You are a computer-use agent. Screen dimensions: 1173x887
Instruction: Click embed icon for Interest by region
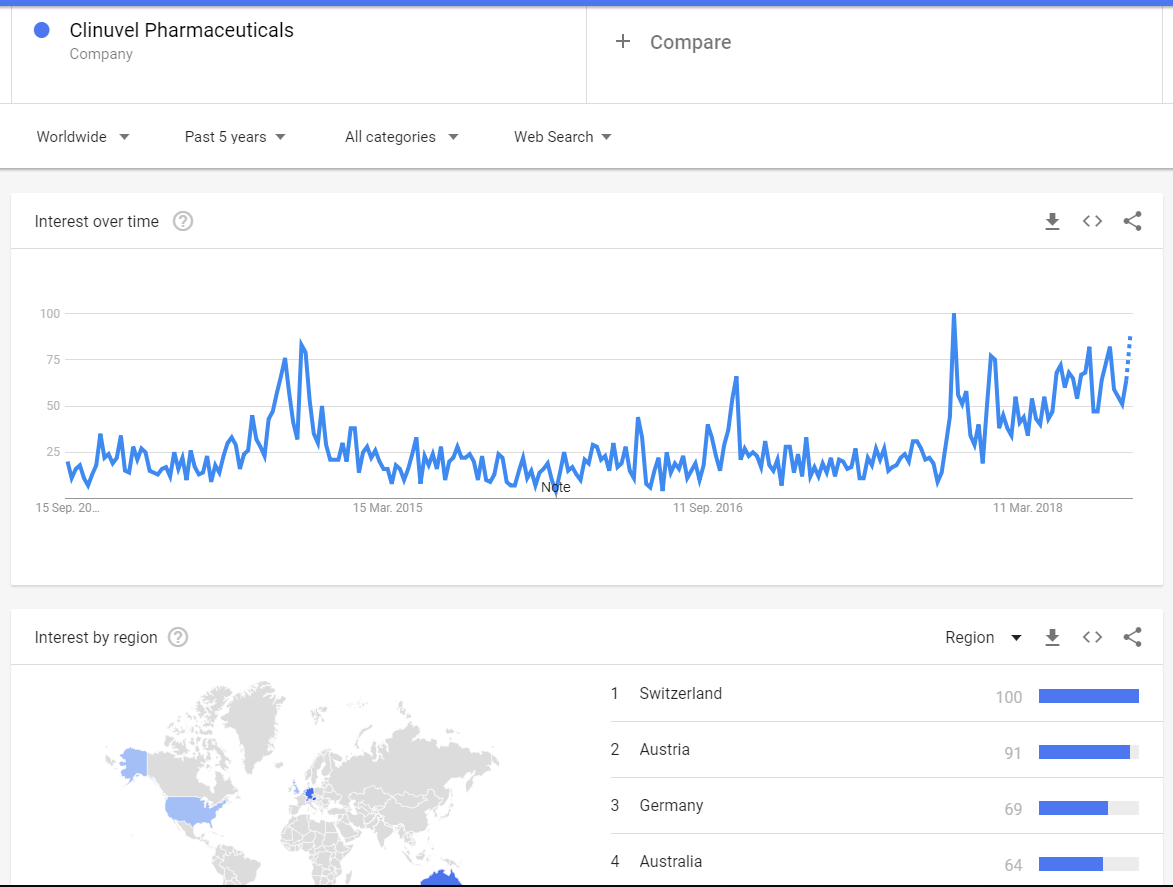pos(1092,638)
